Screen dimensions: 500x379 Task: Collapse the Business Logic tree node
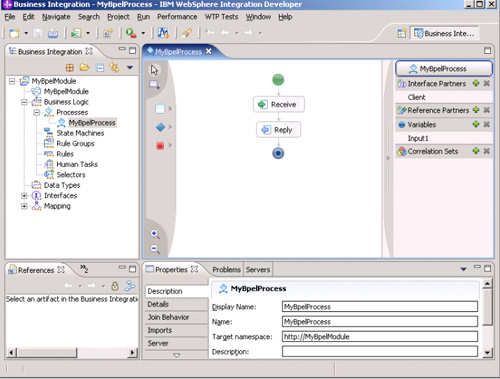24,102
